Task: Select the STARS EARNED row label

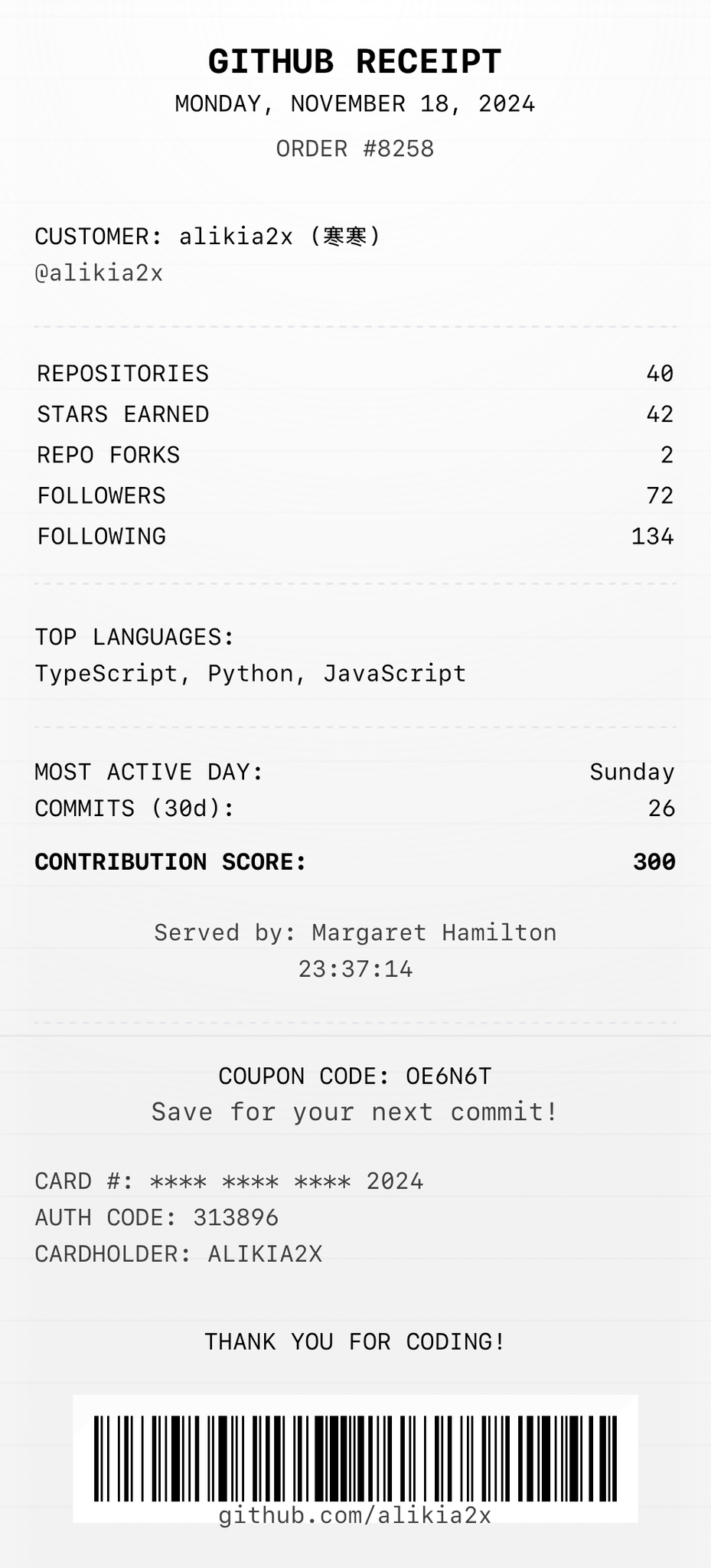Action: [x=123, y=414]
